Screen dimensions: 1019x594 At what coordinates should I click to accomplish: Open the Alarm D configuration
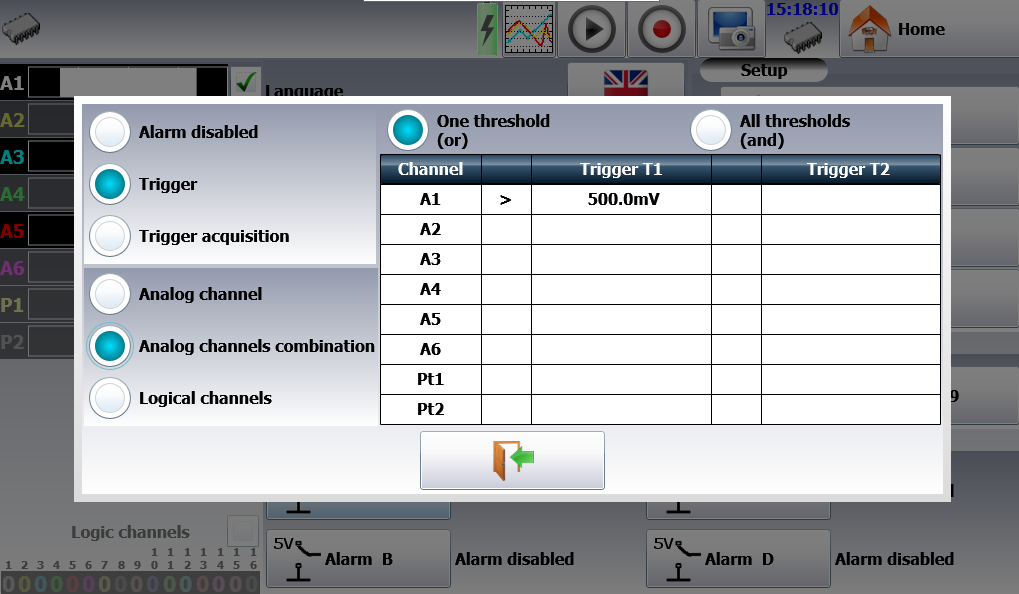[x=738, y=558]
